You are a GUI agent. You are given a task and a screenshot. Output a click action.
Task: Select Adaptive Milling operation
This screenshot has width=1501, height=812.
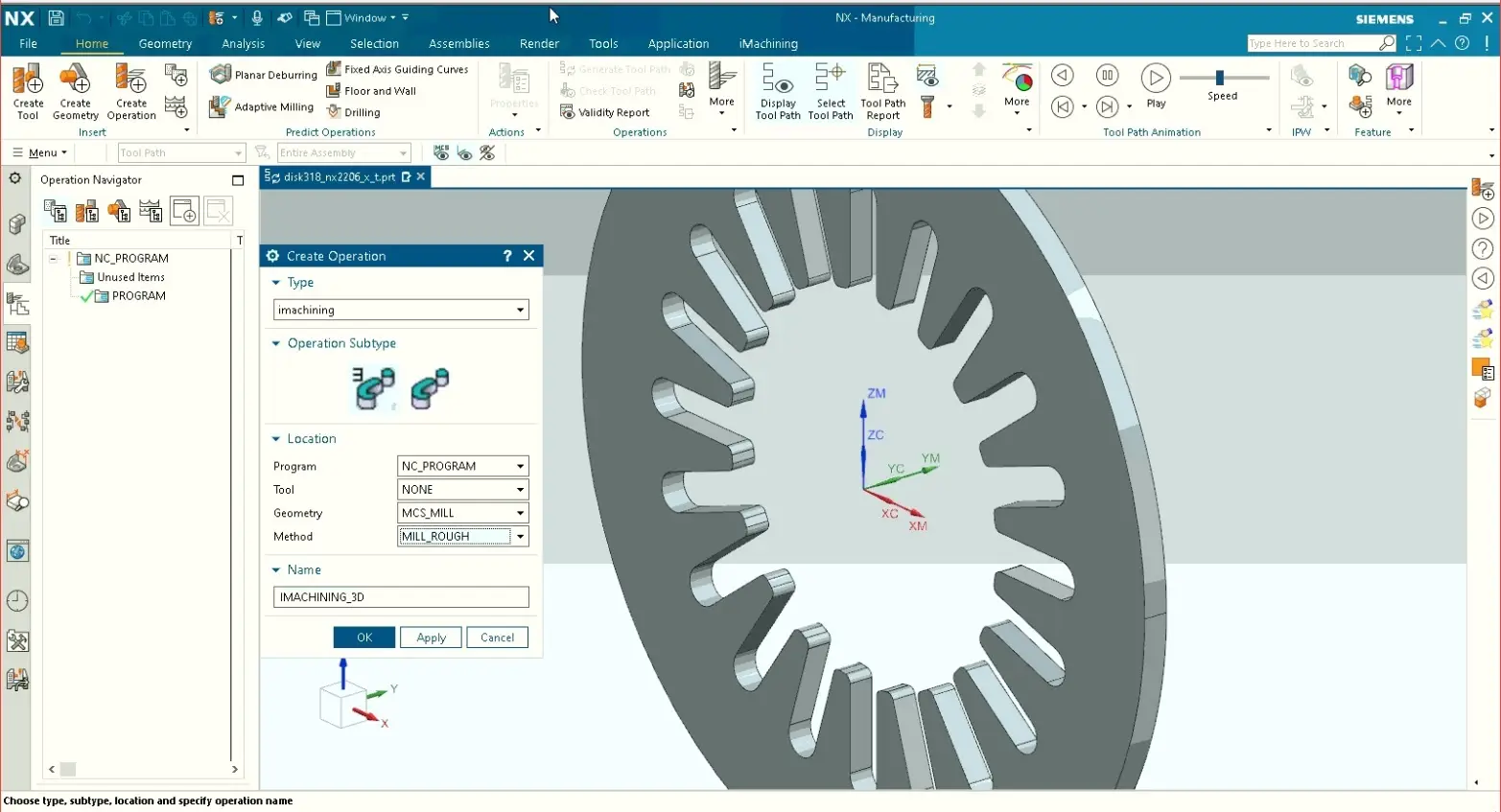click(262, 106)
